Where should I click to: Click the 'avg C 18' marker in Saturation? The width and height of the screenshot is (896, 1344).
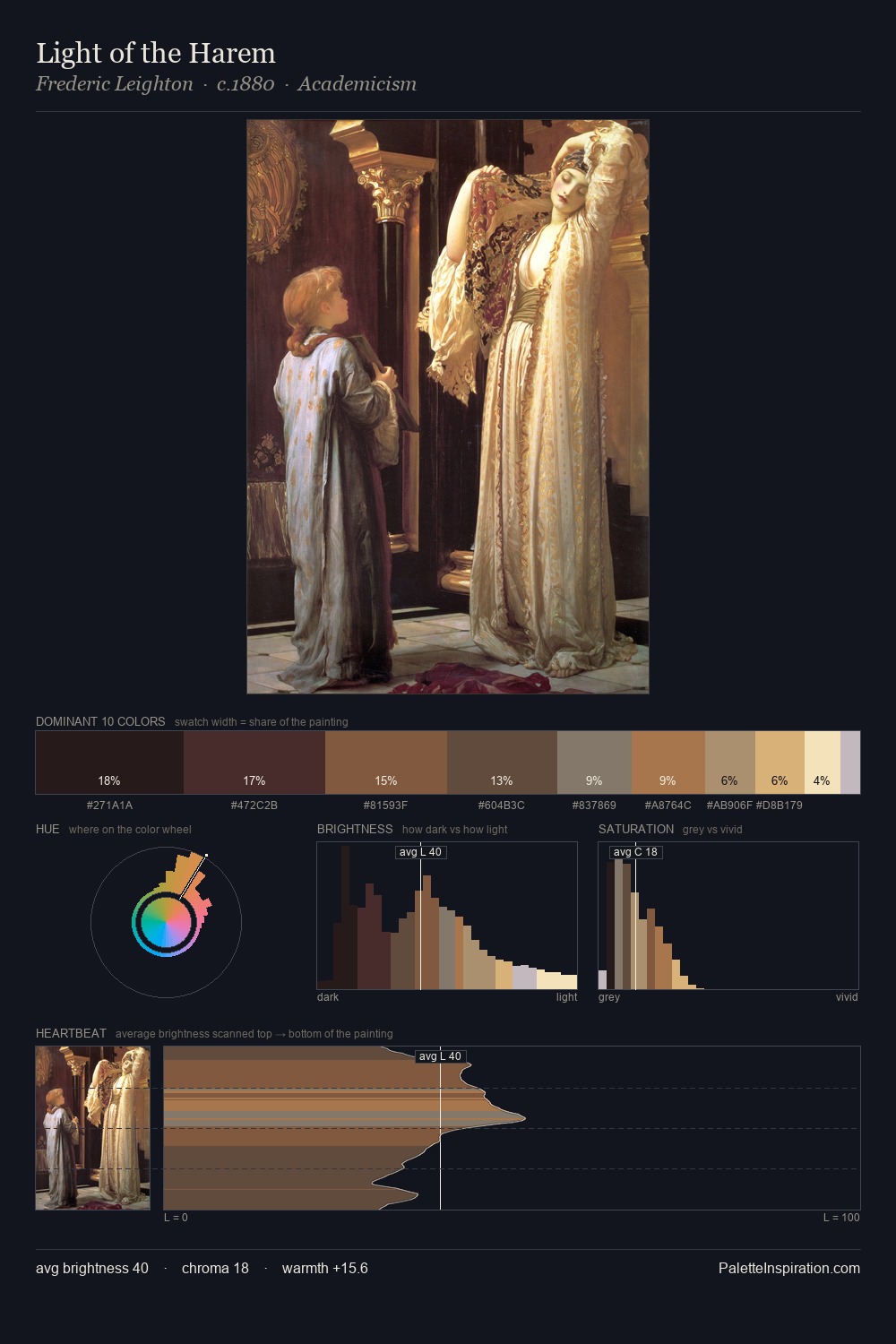click(635, 852)
